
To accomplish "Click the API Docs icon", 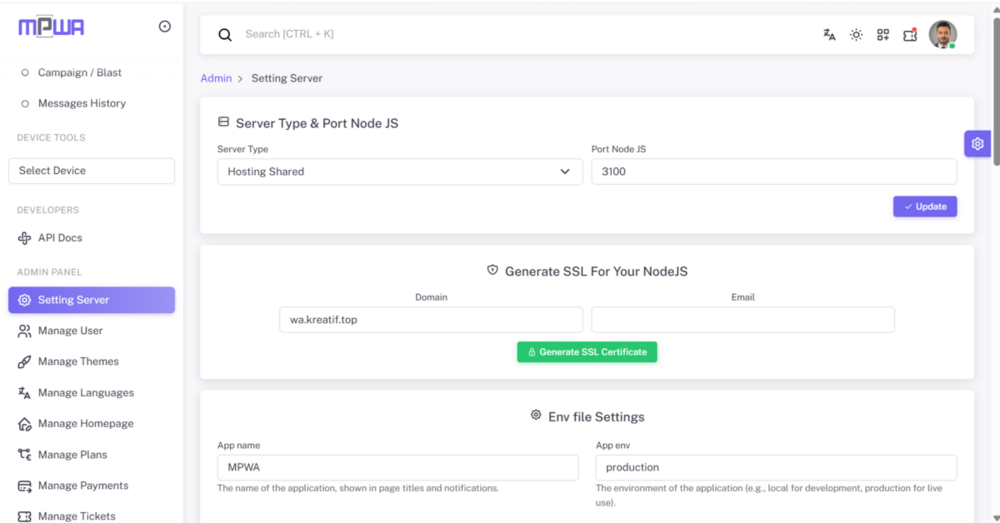I will (x=24, y=238).
